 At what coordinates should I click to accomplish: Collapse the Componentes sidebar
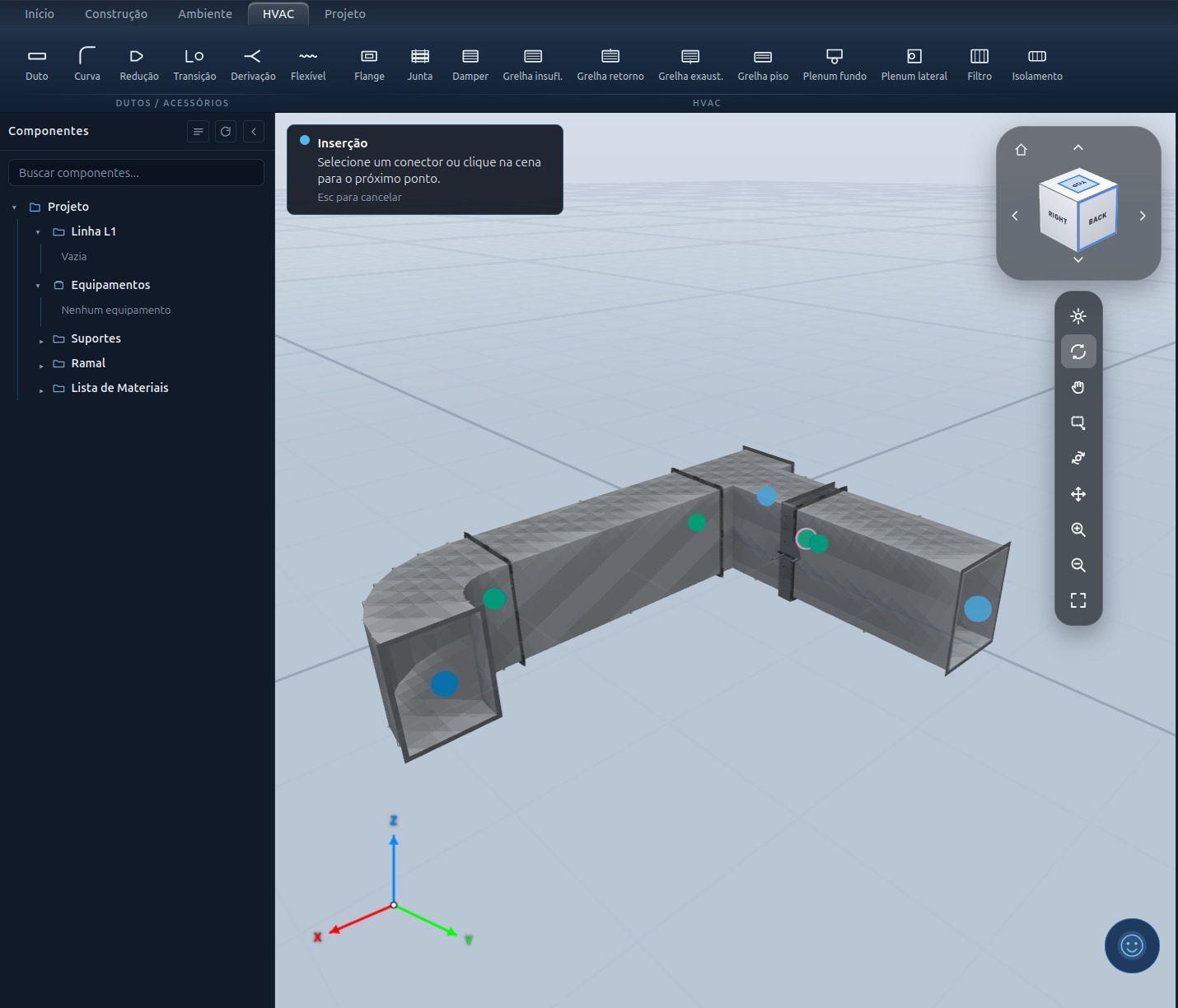coord(254,132)
